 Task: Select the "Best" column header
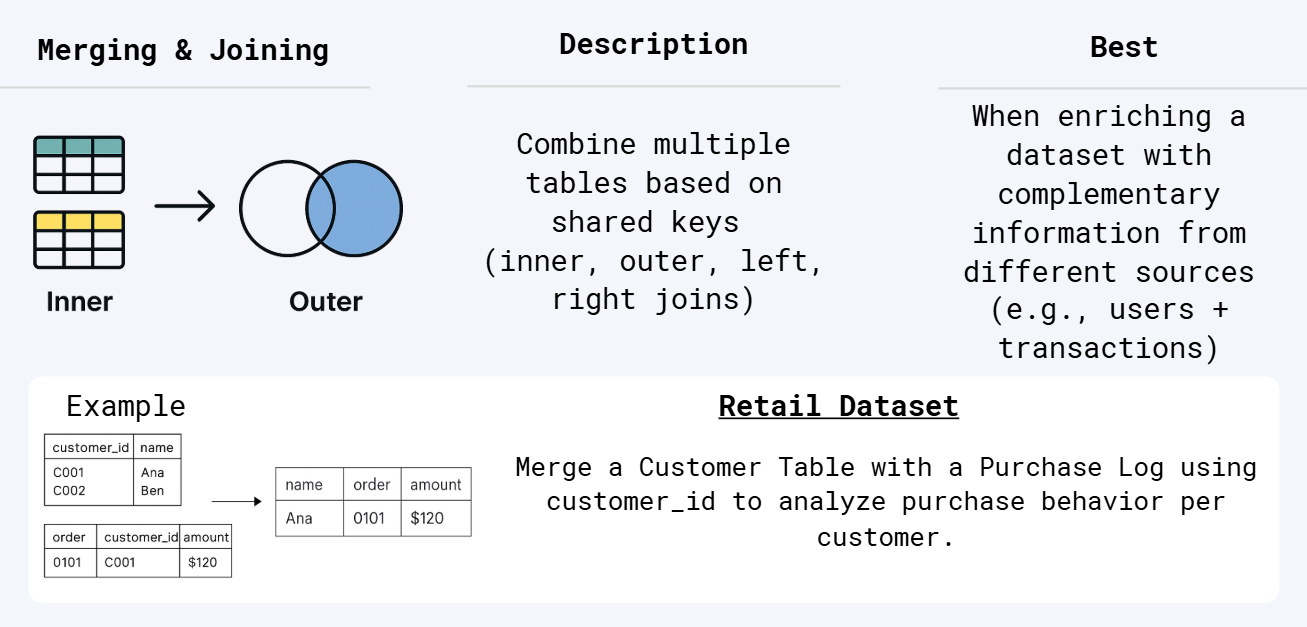point(1123,47)
